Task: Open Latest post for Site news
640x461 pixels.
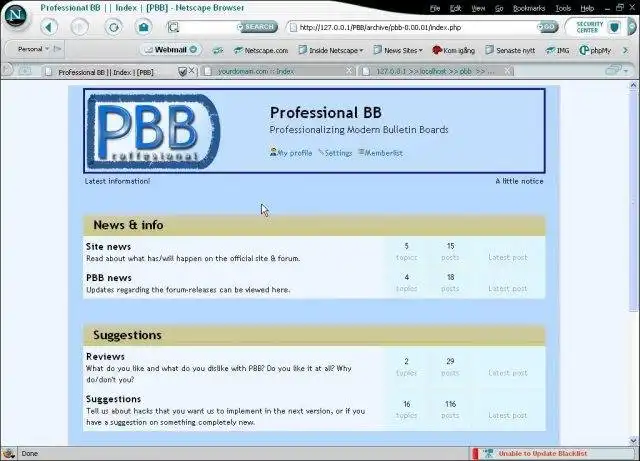Action: pos(508,257)
